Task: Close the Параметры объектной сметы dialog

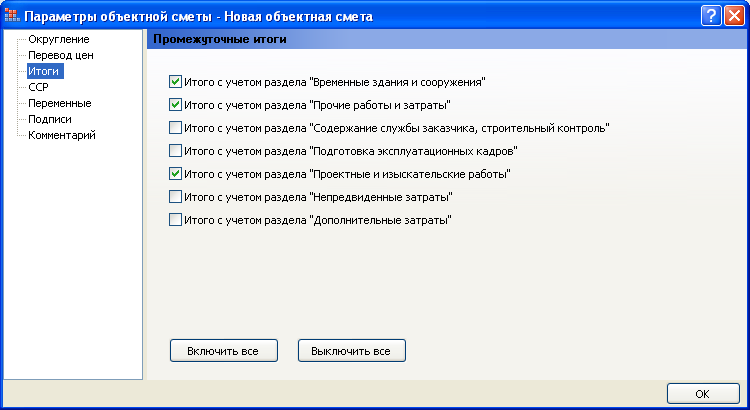Action: (x=734, y=16)
